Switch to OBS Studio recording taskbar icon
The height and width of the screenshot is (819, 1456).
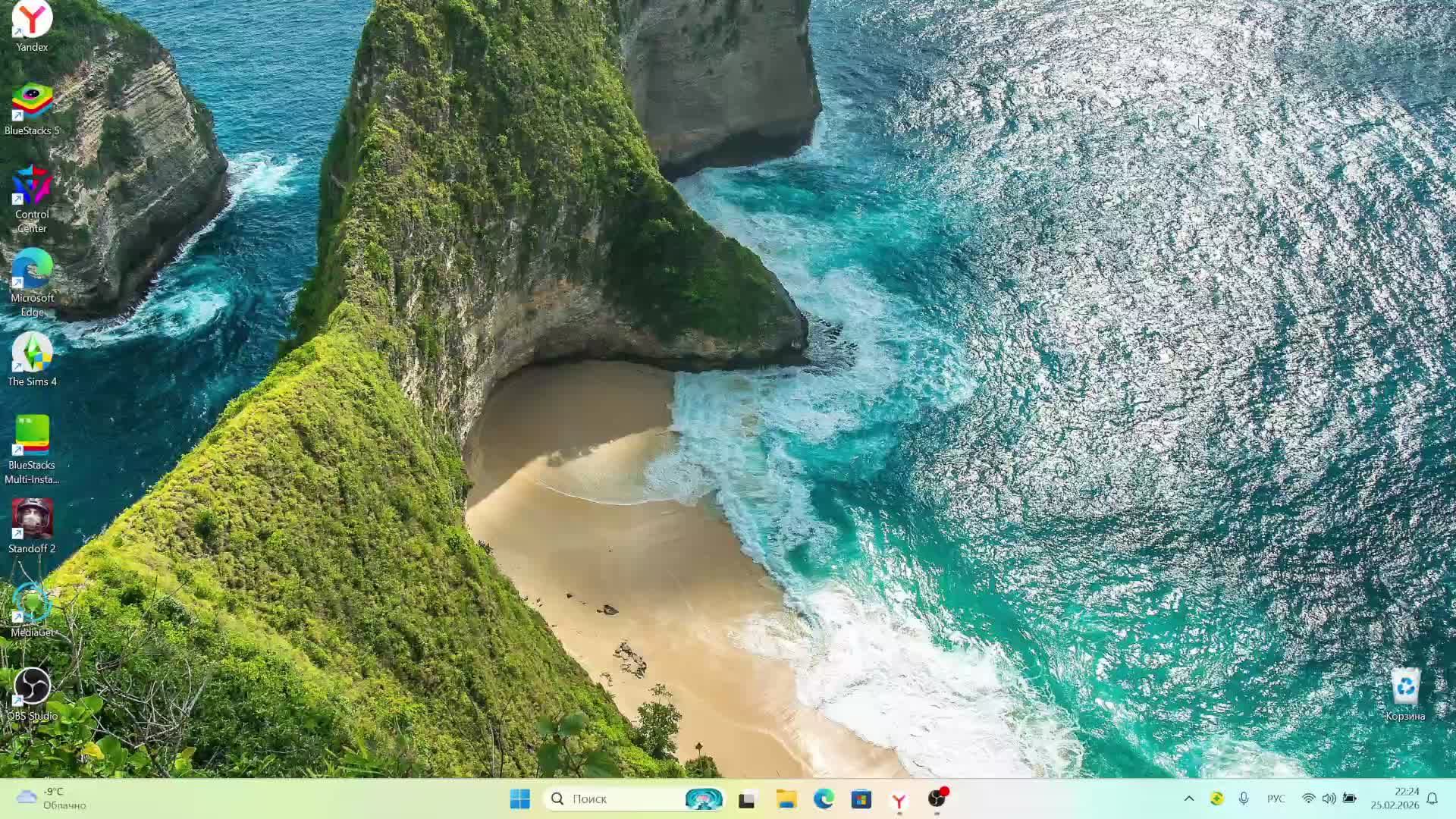937,799
